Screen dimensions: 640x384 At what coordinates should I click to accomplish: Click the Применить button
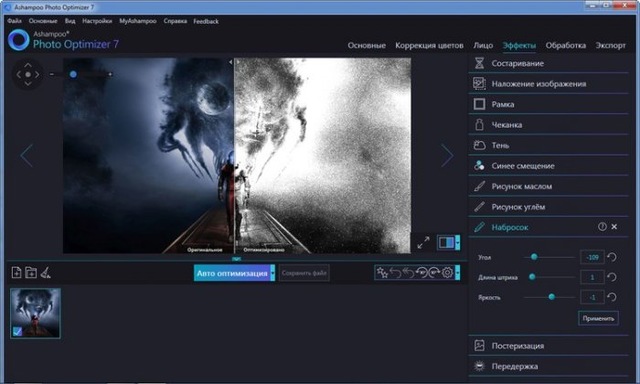(598, 318)
